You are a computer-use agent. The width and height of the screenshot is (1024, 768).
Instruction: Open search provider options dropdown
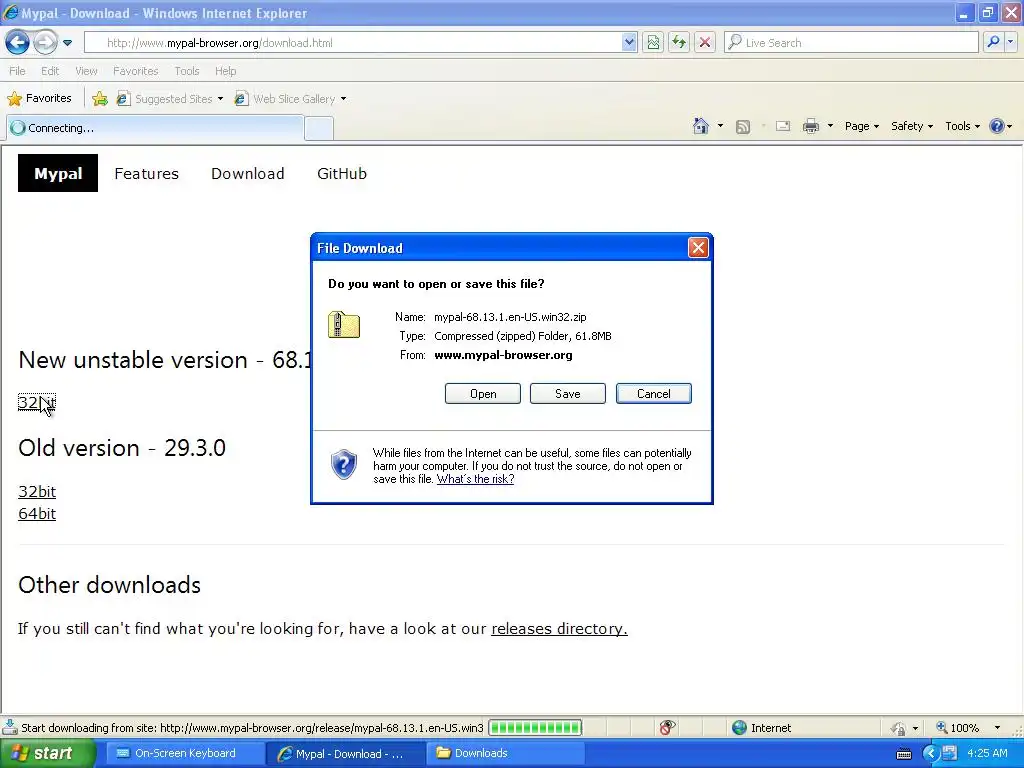1011,42
